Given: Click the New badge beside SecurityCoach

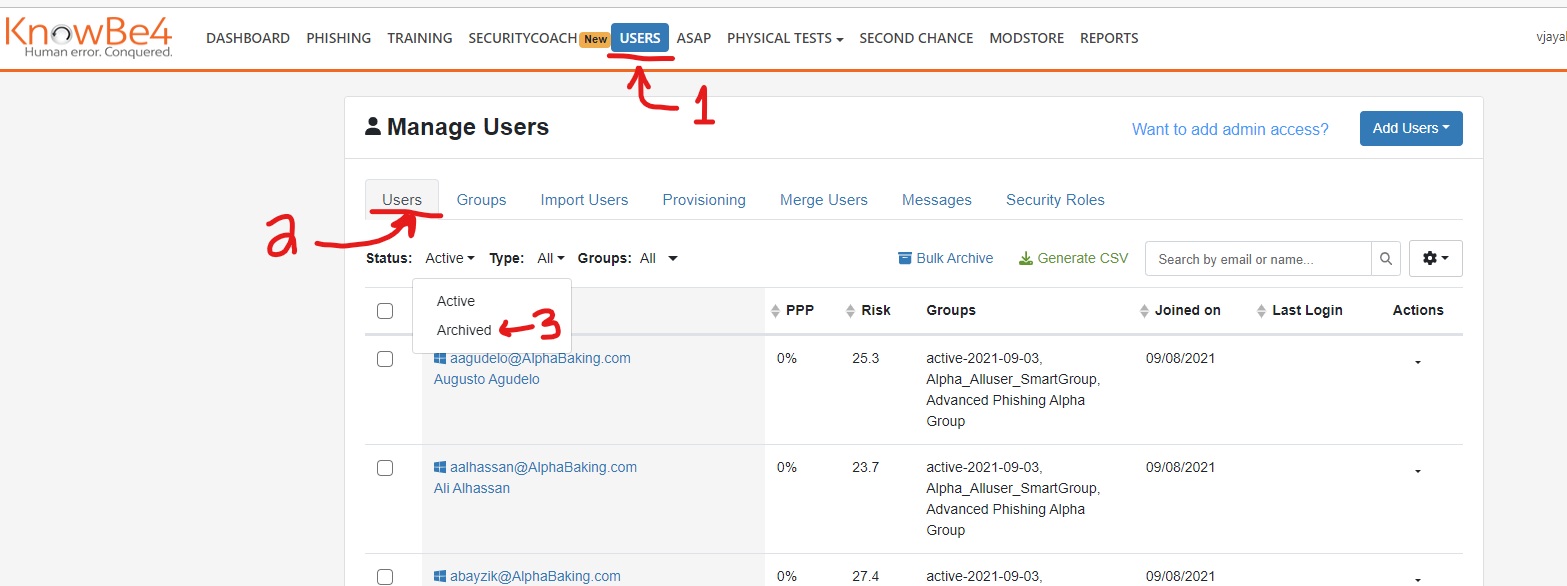Looking at the screenshot, I should pyautogui.click(x=595, y=39).
